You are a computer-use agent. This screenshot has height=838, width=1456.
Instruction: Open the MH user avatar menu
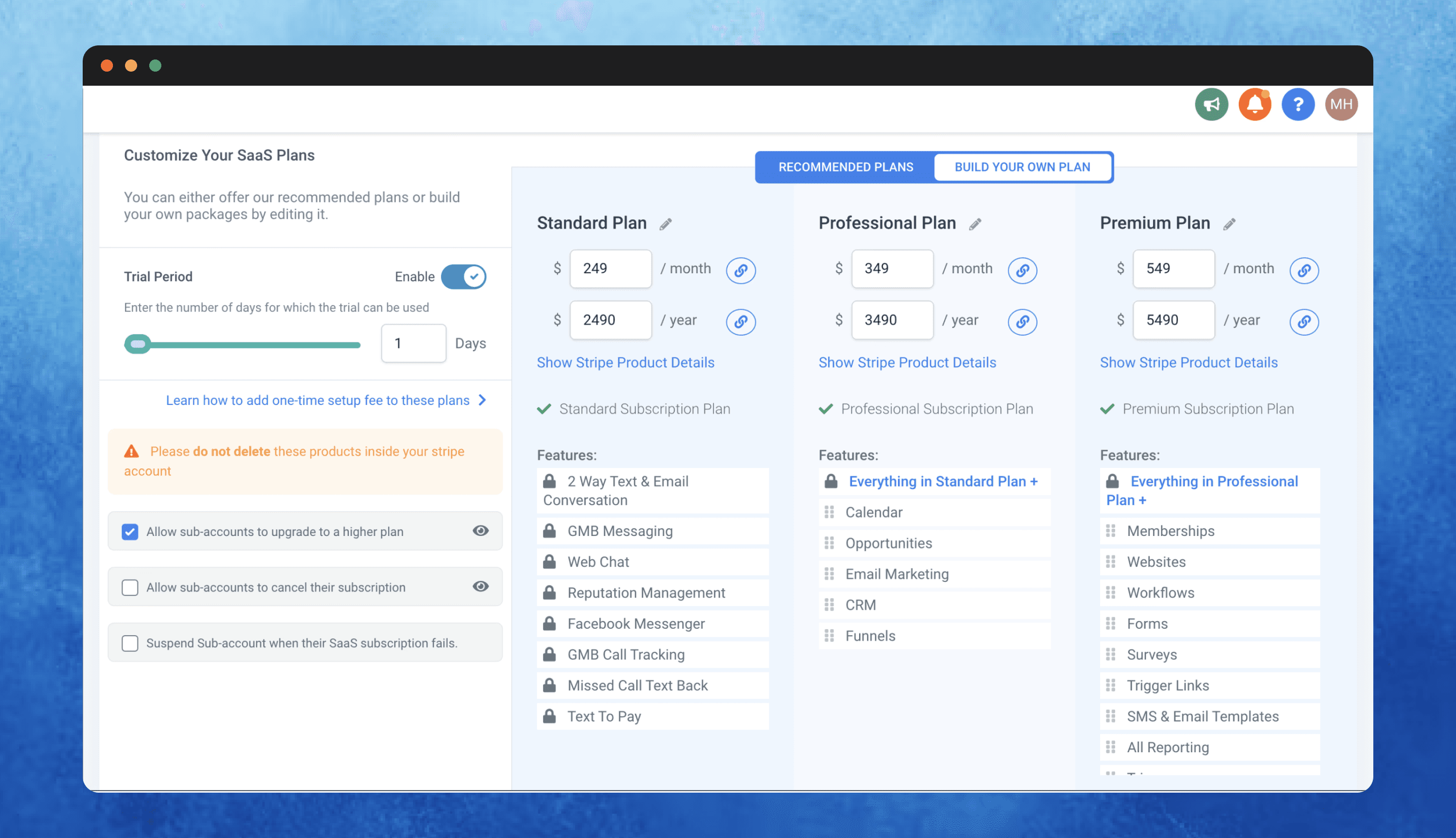1341,104
